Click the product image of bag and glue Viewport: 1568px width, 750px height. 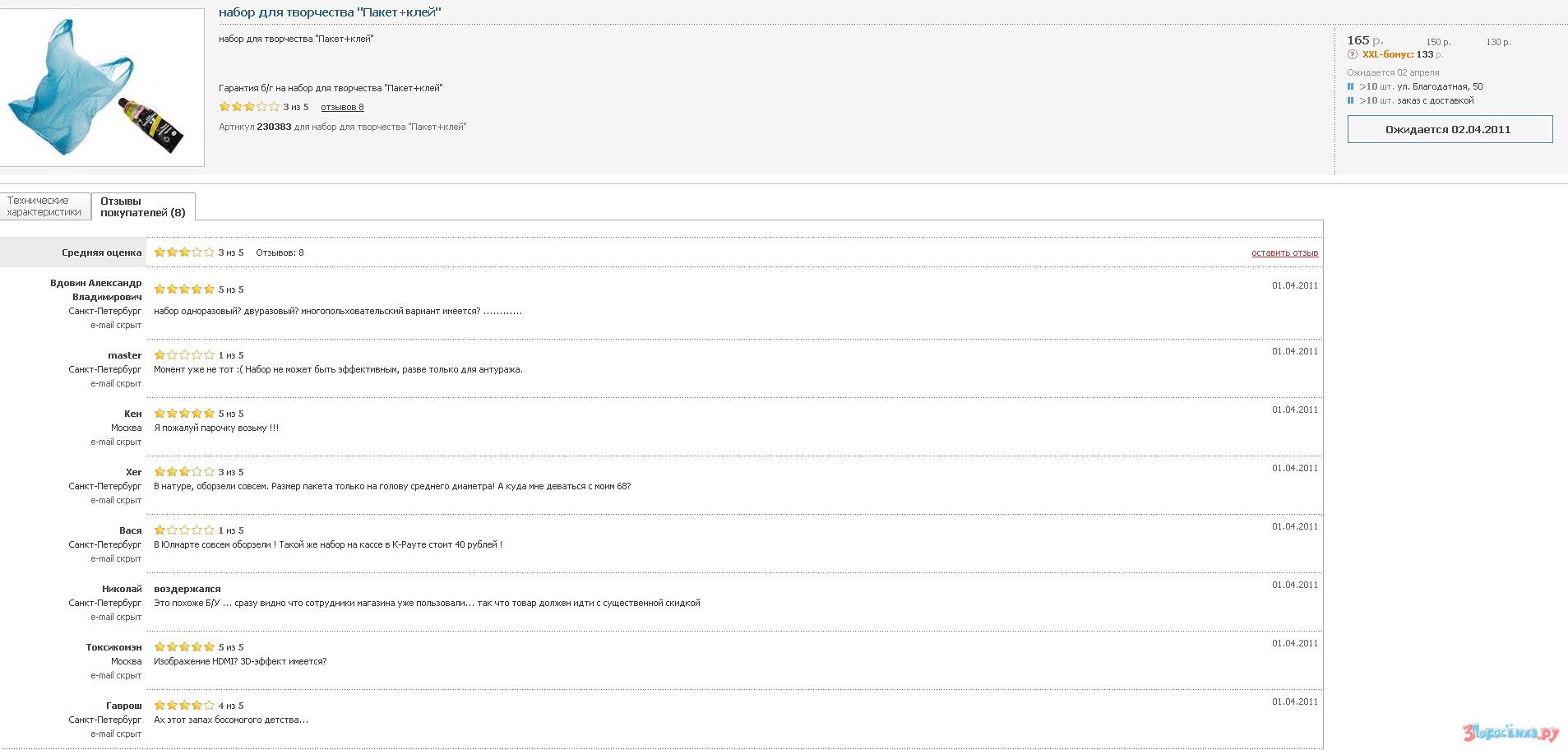tap(101, 87)
